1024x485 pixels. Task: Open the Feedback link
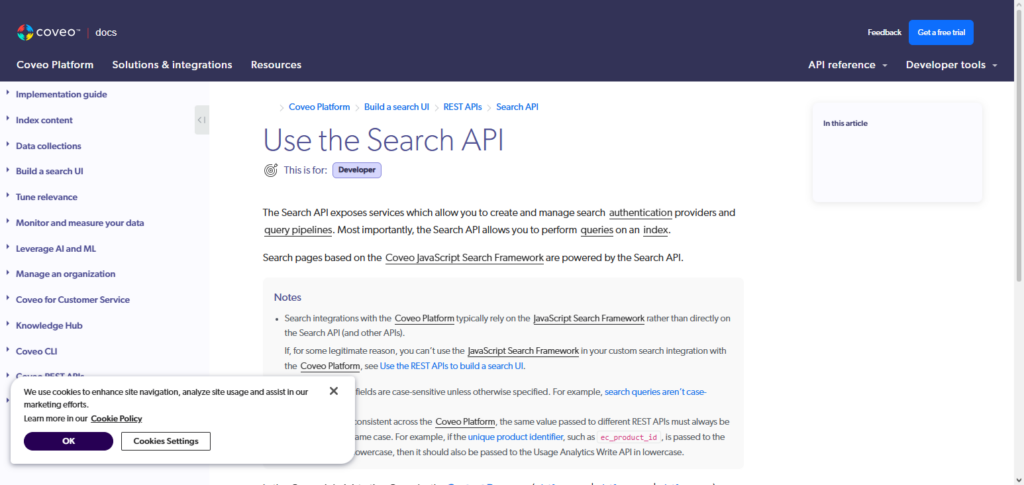tap(884, 32)
